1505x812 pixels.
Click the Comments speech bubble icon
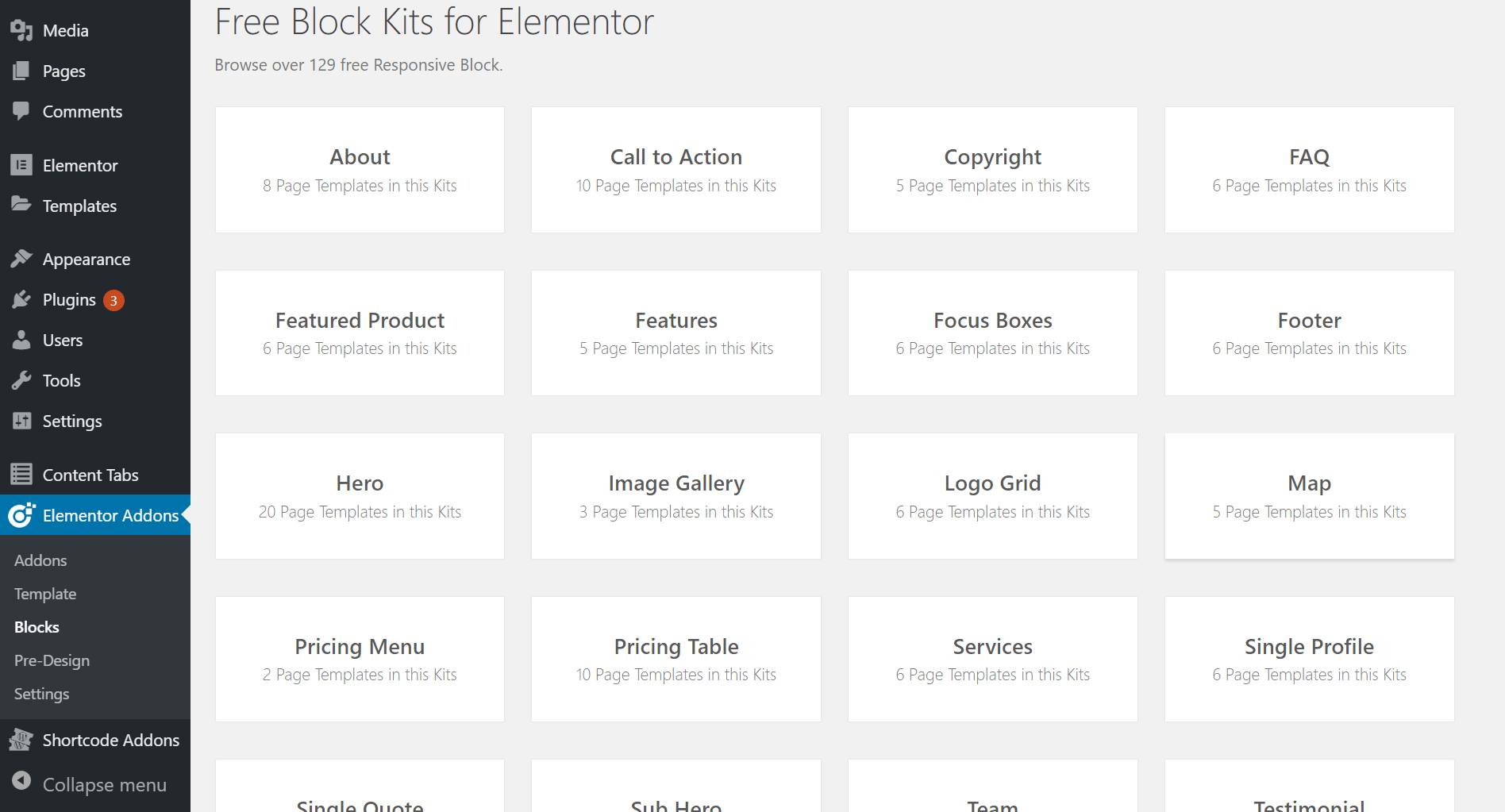(21, 111)
